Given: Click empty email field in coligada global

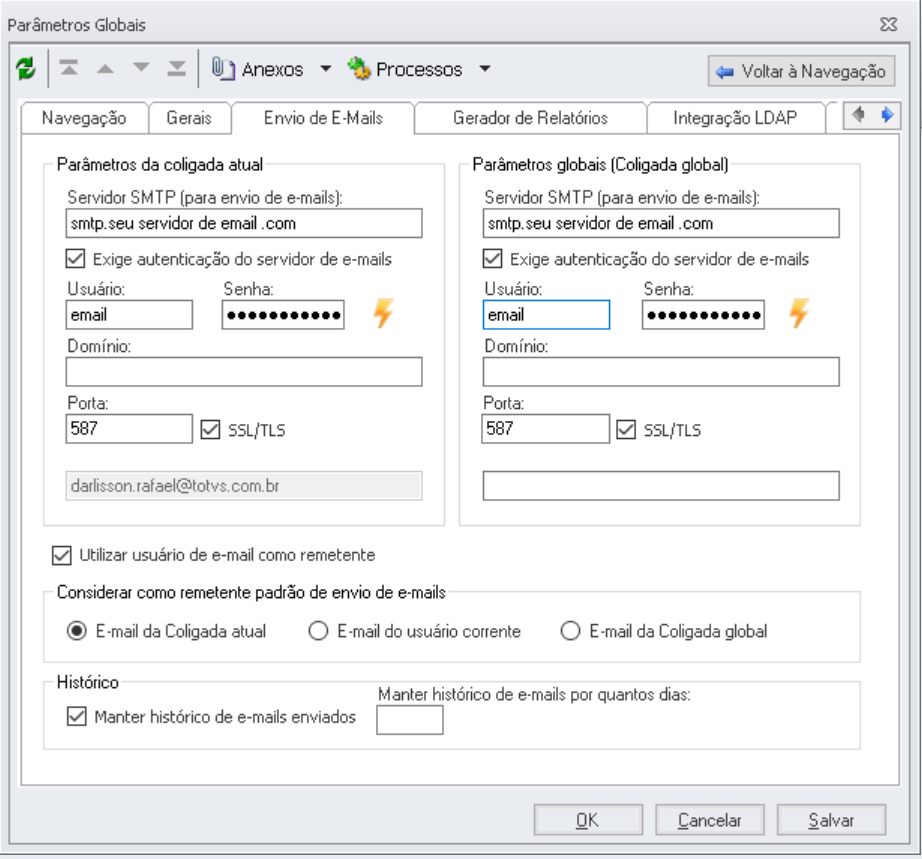Looking at the screenshot, I should [x=661, y=486].
